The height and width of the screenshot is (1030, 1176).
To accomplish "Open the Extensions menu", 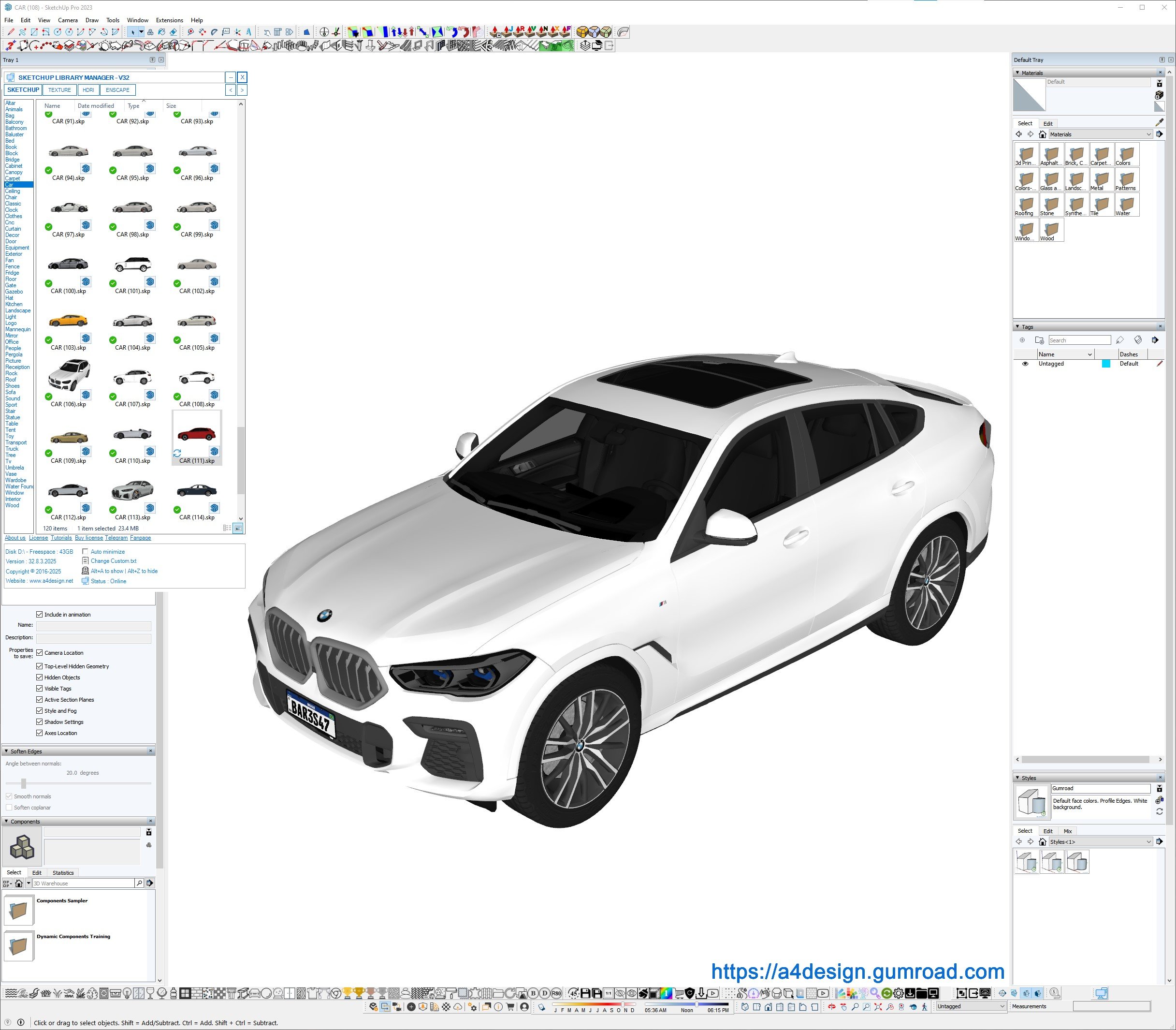I will [170, 20].
